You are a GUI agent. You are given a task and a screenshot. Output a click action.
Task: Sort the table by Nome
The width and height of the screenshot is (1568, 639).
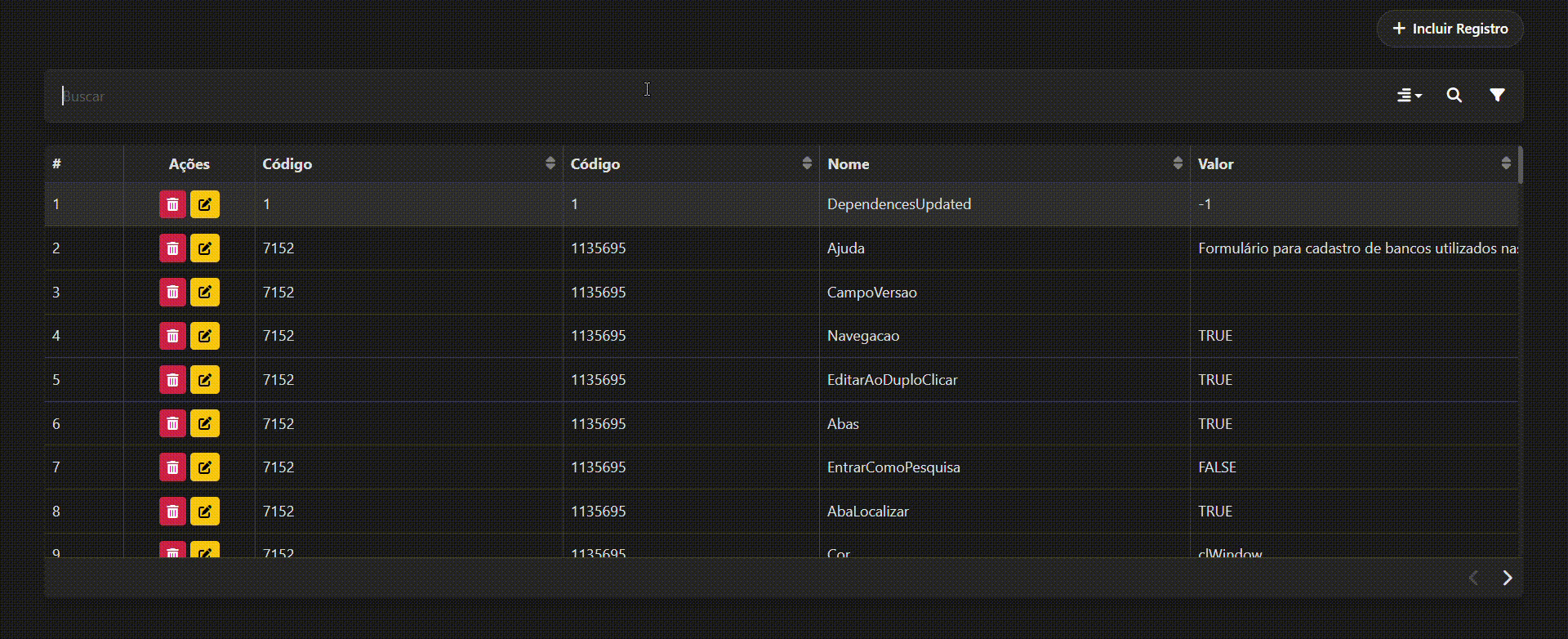1177,163
